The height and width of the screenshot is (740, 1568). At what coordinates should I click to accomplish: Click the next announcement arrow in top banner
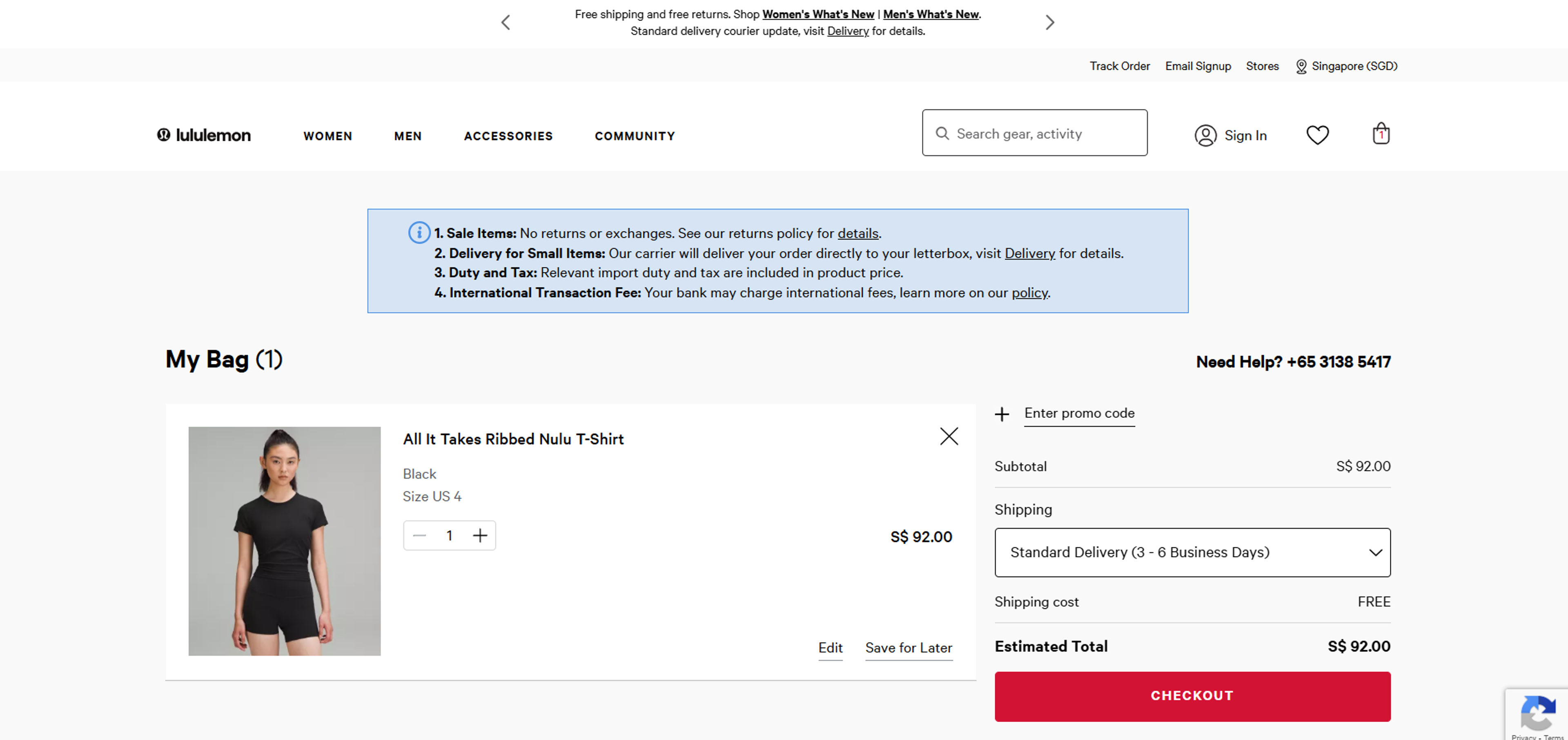1049,22
